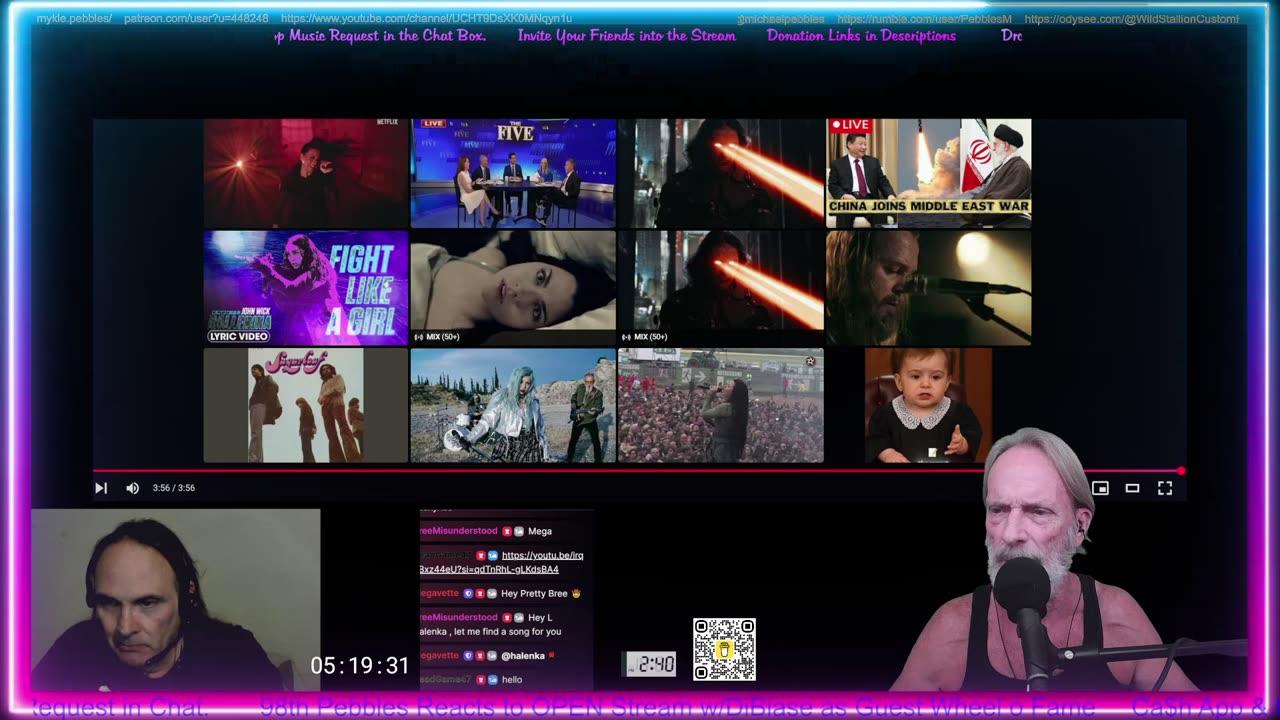Open the top-row red laser eyes thumbnail
The image size is (1280, 720).
720,173
